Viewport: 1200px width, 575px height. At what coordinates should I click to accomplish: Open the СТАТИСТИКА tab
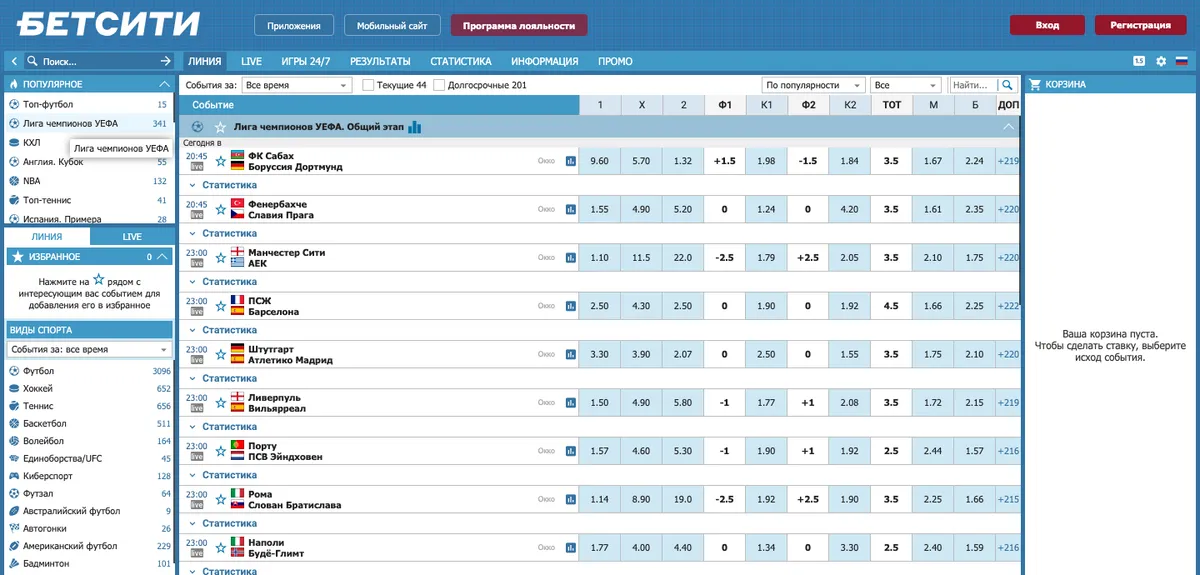click(461, 61)
